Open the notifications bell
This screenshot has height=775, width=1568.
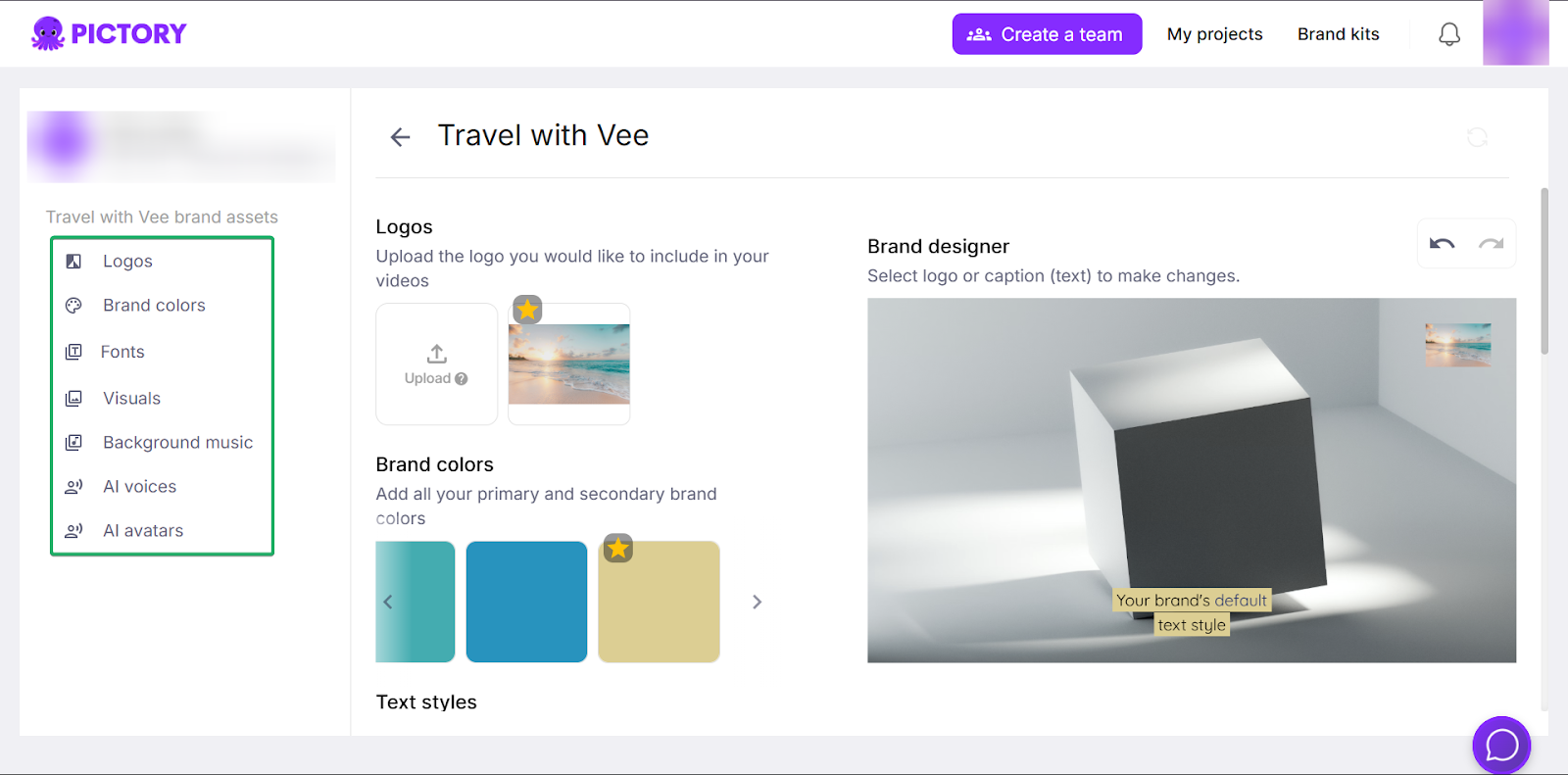point(1449,34)
